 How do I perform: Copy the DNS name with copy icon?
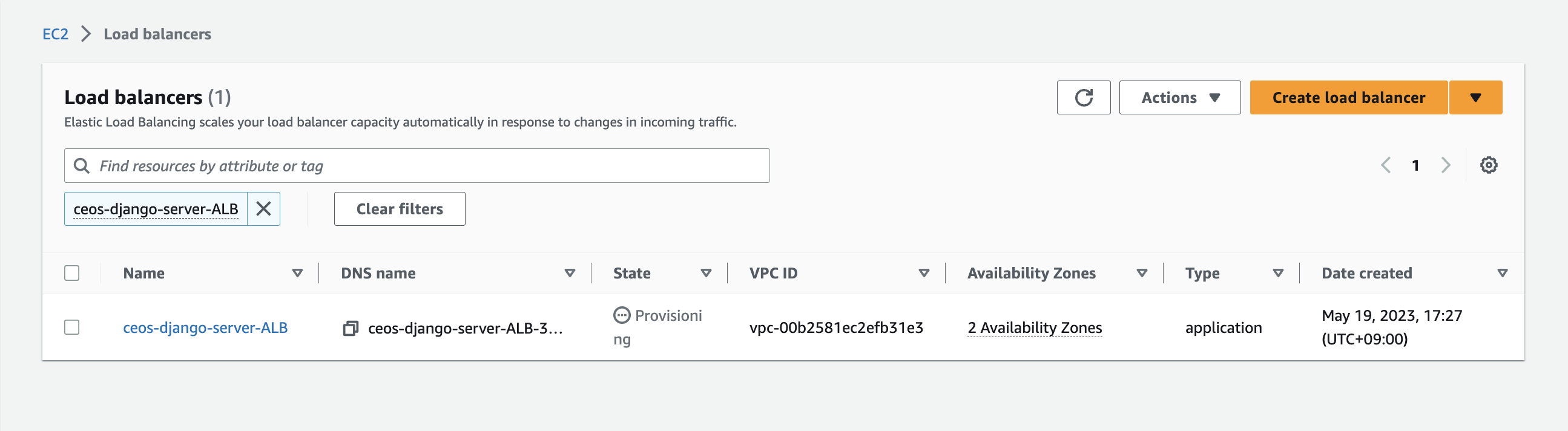pyautogui.click(x=351, y=329)
